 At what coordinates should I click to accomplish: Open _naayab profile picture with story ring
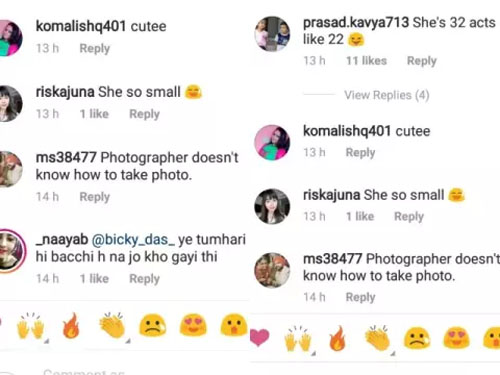[x=12, y=251]
